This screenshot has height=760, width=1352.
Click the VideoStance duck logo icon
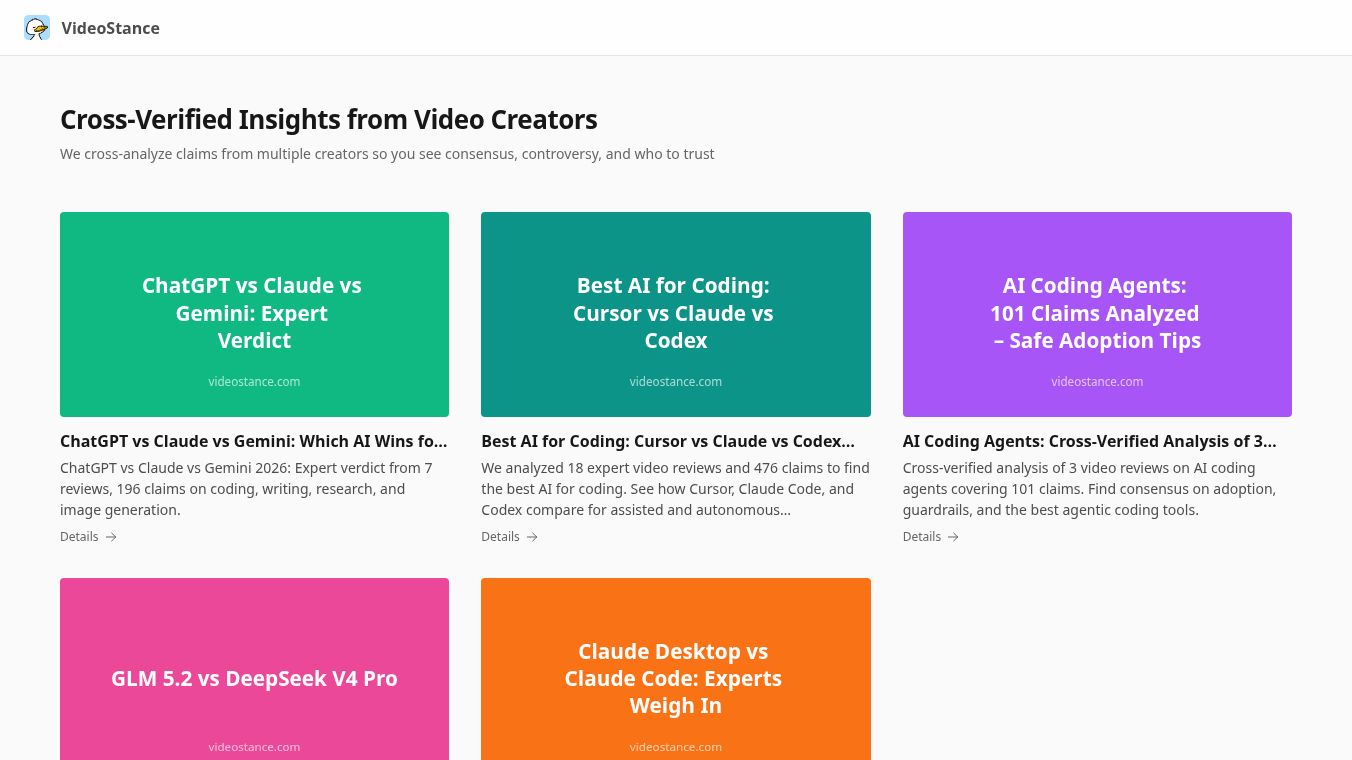pyautogui.click(x=37, y=28)
